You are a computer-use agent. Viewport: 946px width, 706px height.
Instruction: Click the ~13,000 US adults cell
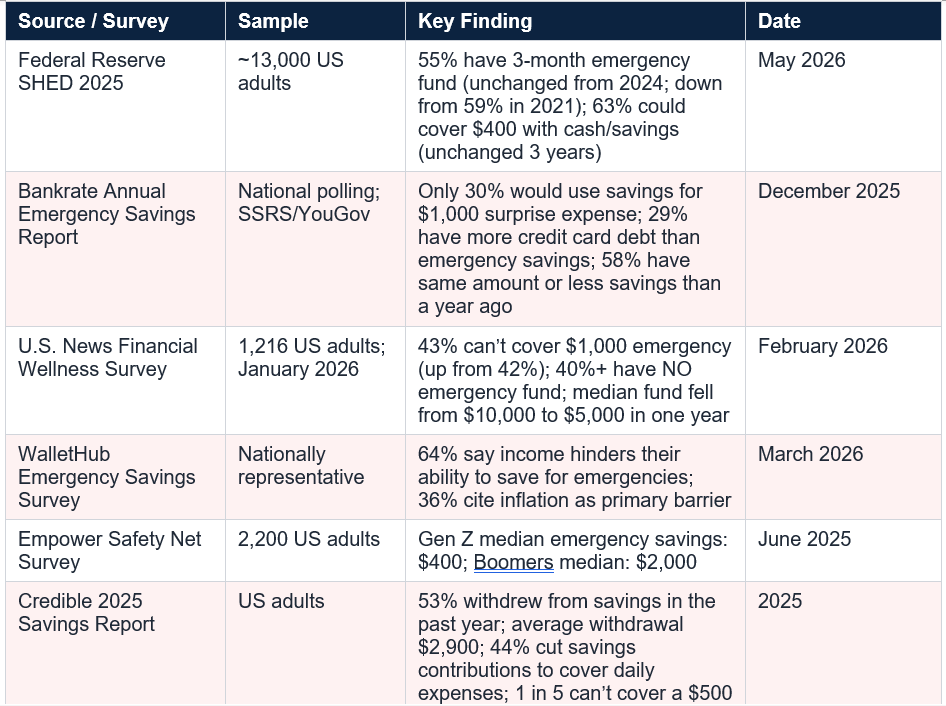[316, 106]
